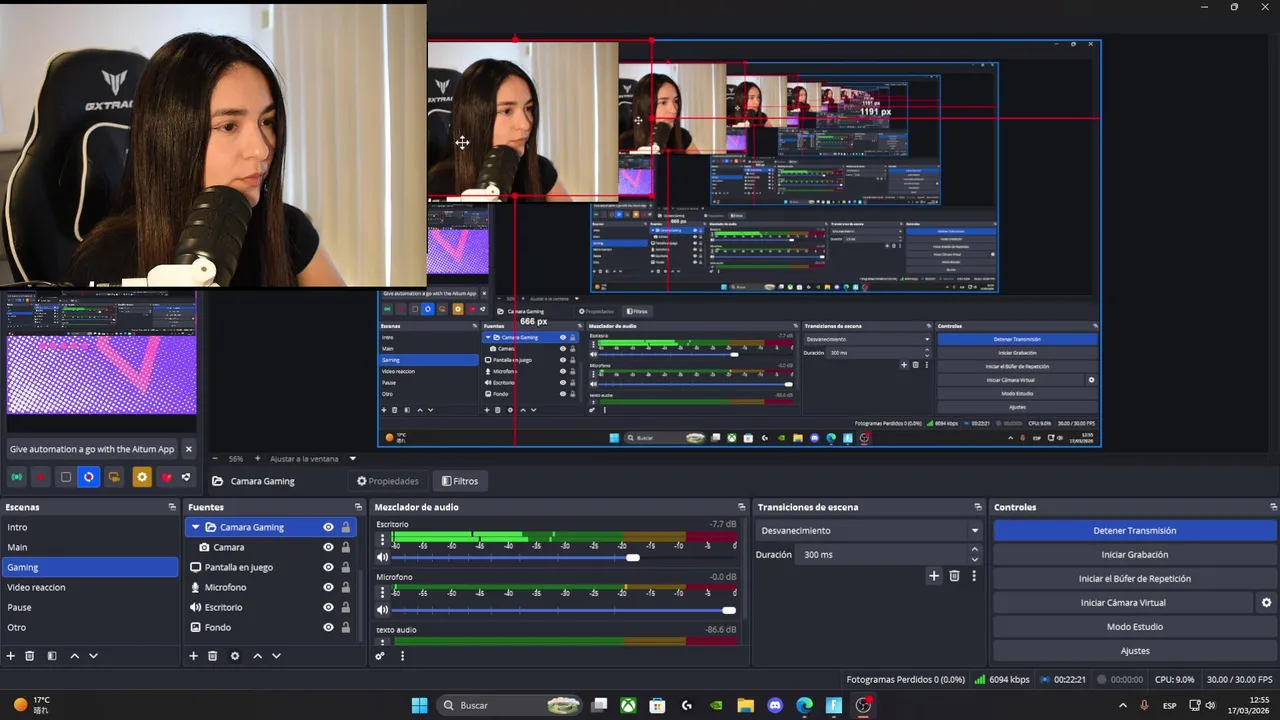
Task: Open Discord from Windows taskbar
Action: (775, 705)
